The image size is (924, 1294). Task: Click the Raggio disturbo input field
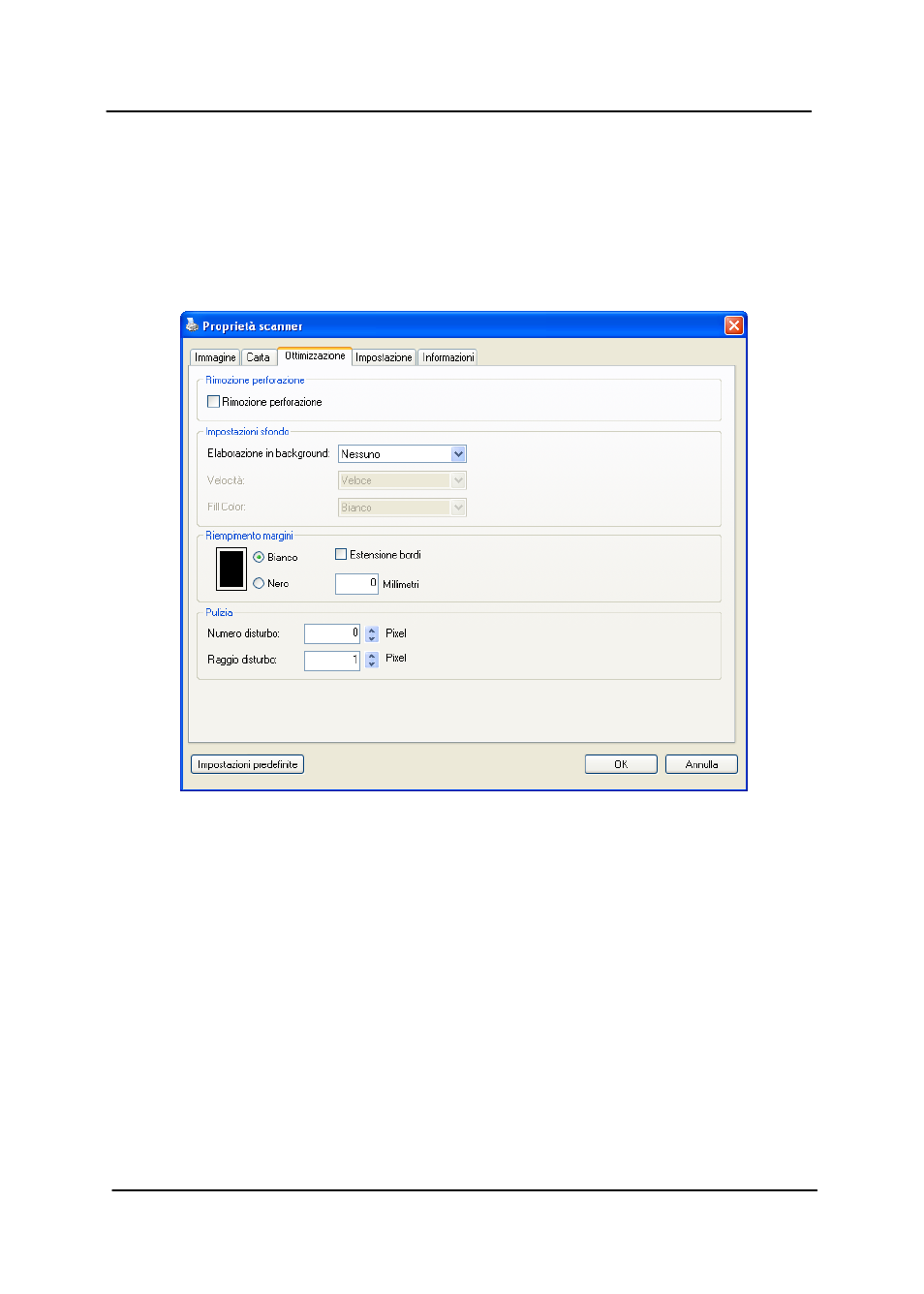[332, 661]
